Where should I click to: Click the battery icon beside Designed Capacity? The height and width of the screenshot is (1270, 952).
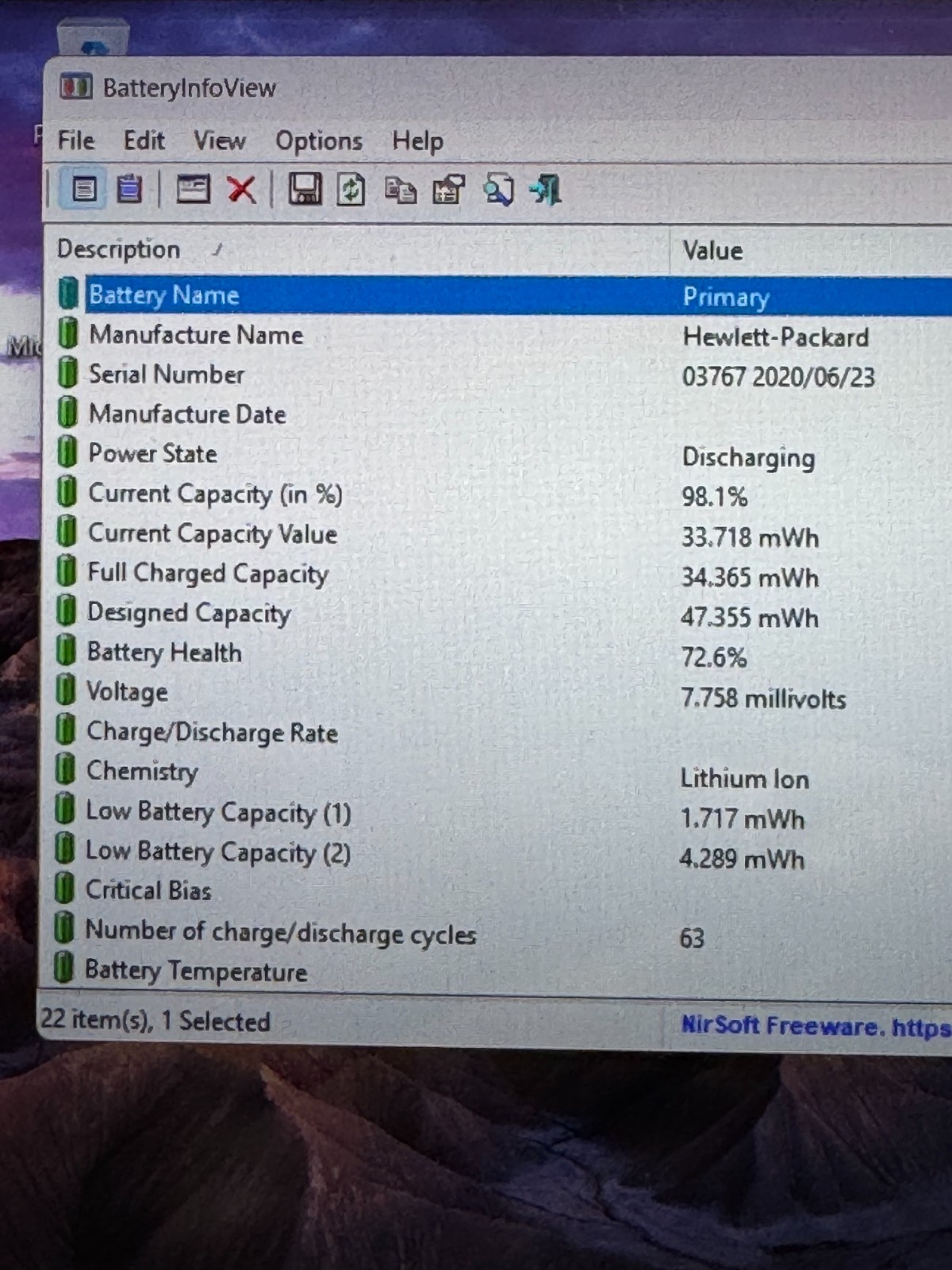pyautogui.click(x=67, y=611)
